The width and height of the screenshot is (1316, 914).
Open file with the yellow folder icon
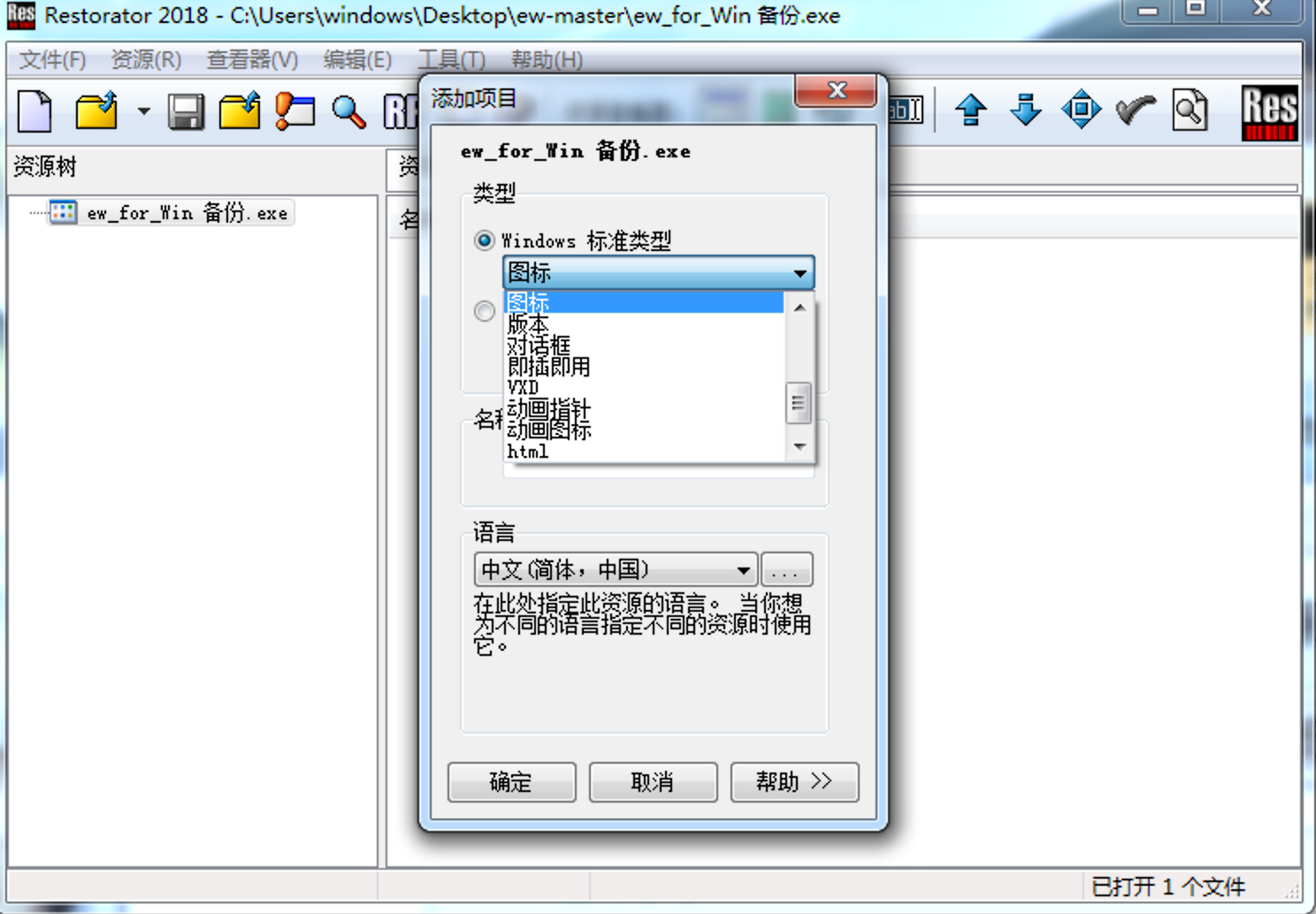(96, 111)
